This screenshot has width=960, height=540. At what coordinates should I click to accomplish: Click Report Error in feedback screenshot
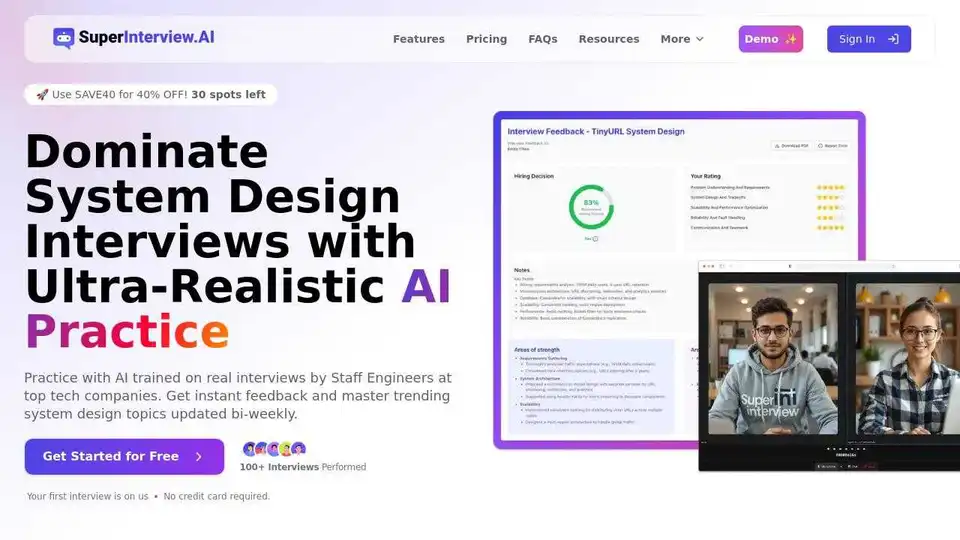tap(833, 146)
